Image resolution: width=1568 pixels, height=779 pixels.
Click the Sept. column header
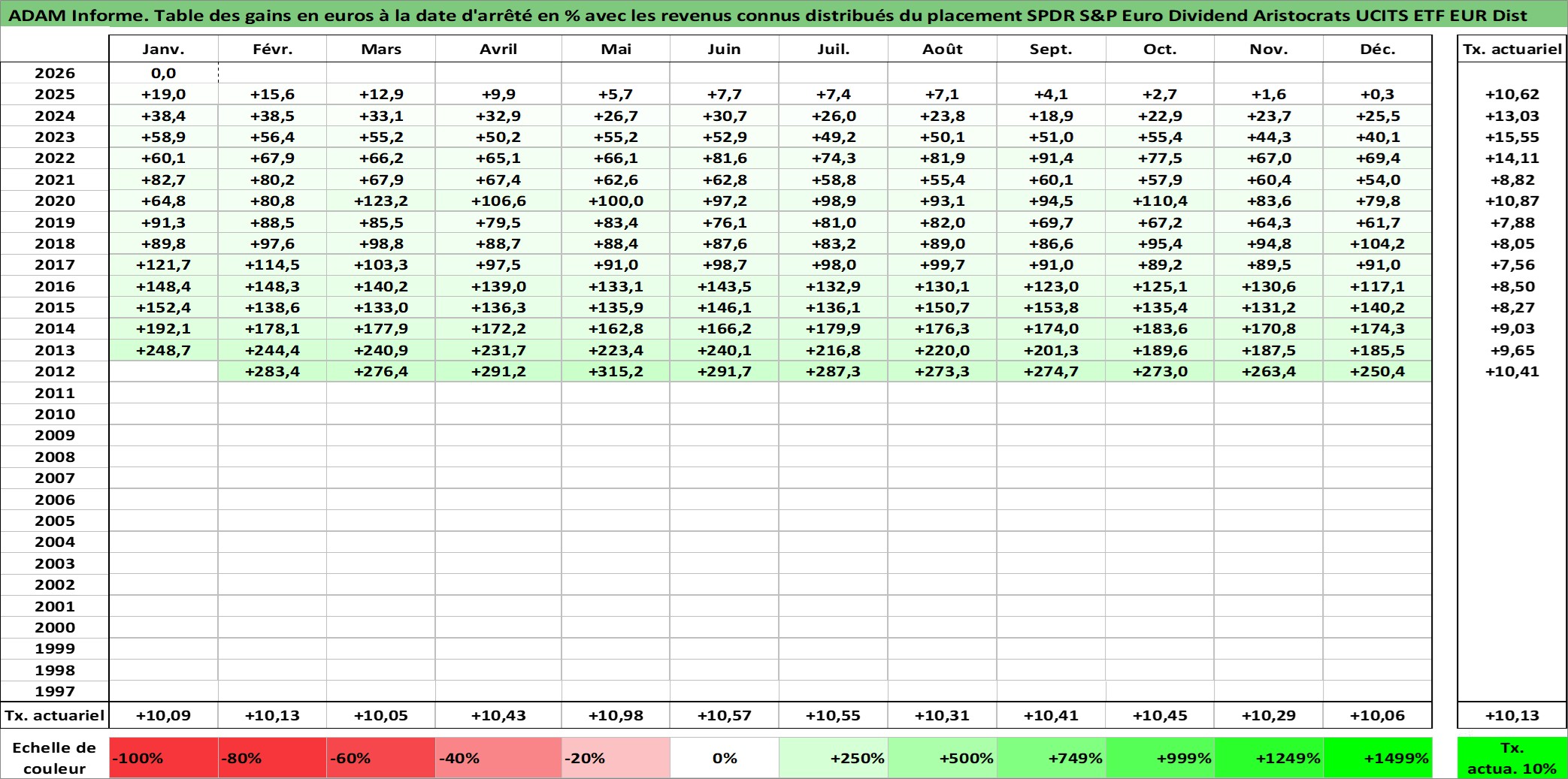click(1051, 49)
